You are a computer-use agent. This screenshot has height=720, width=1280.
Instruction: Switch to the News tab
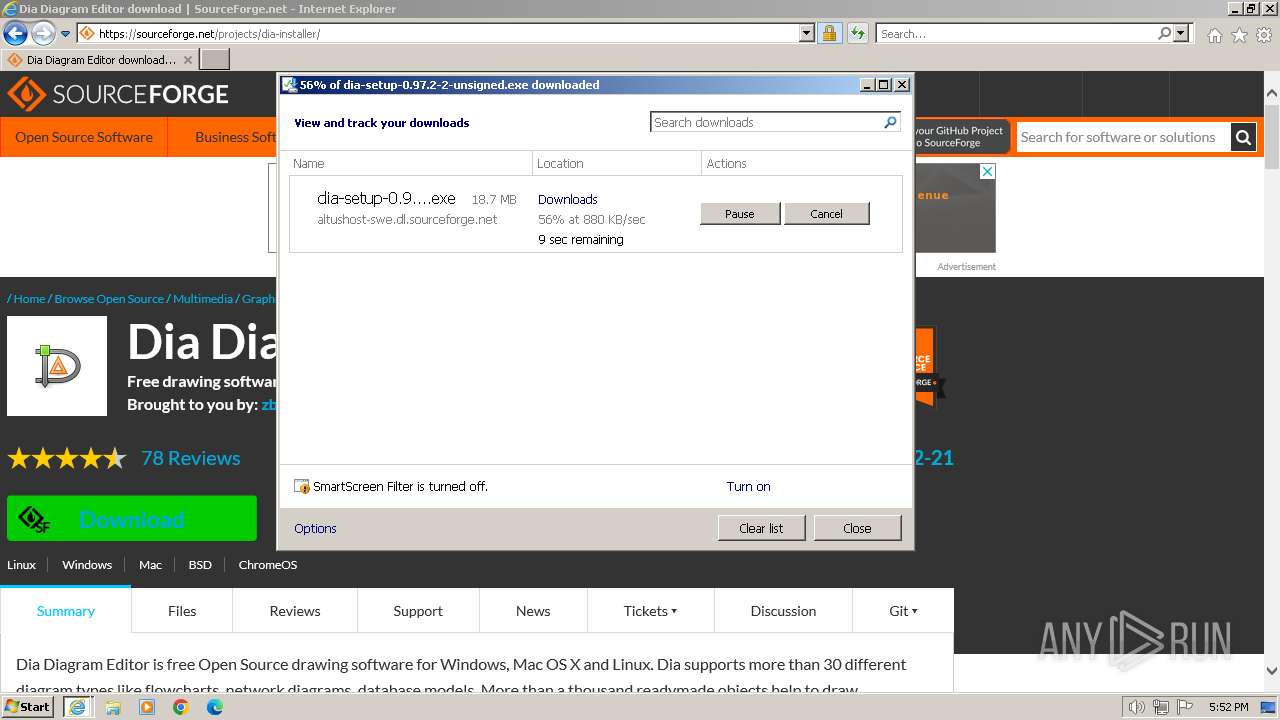[533, 611]
